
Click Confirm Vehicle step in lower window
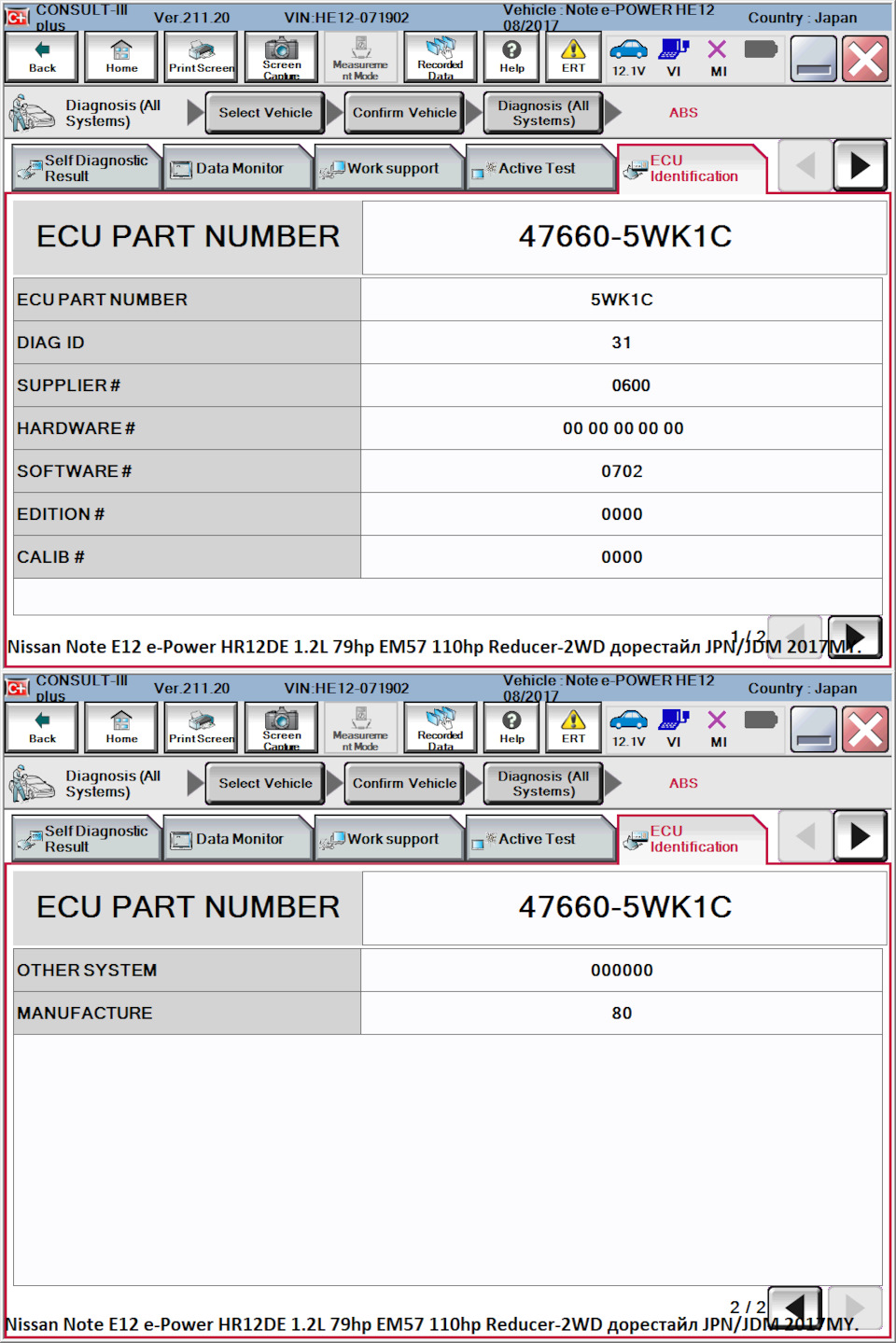point(405,784)
